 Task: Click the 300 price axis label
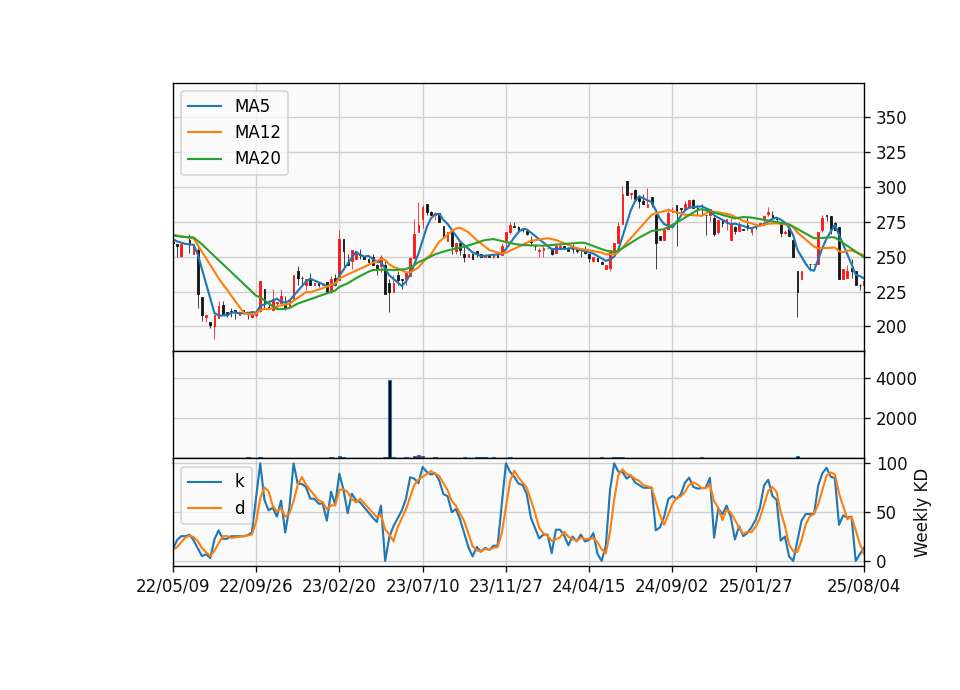pos(891,188)
